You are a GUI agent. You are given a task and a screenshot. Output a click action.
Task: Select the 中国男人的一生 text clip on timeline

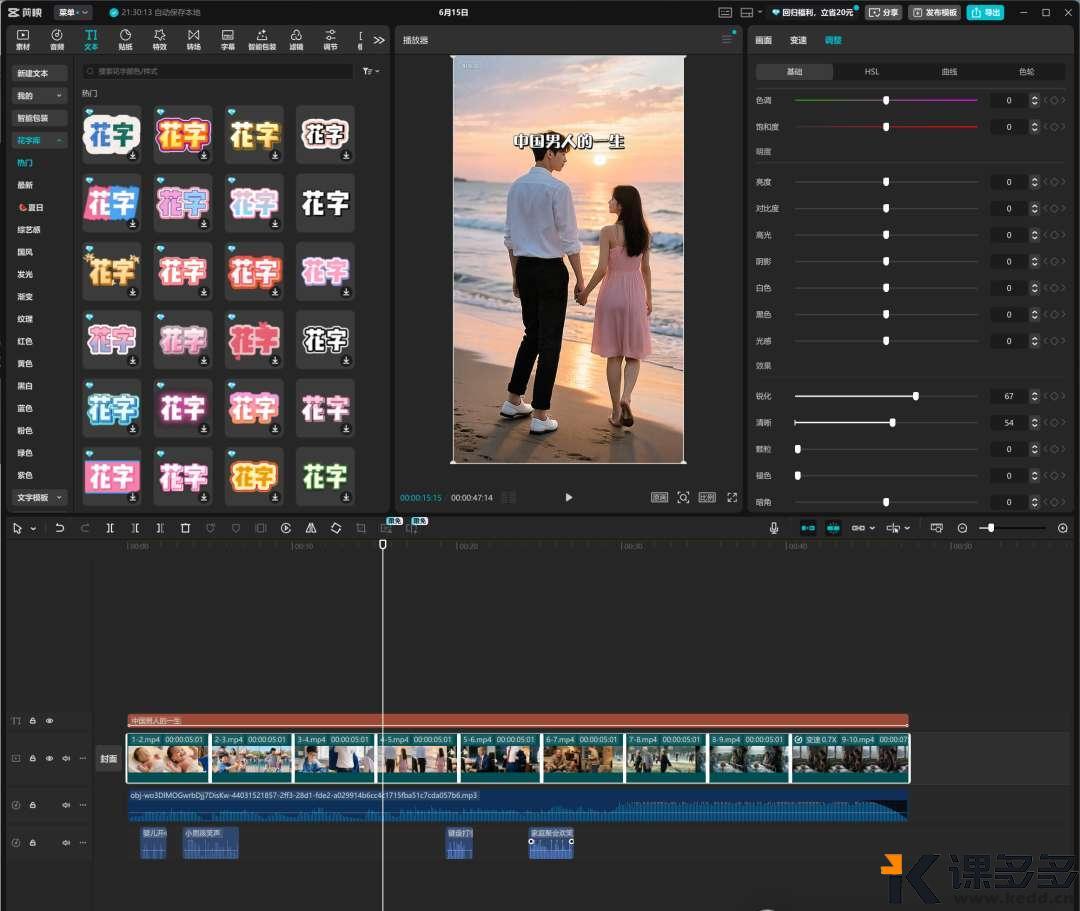518,721
